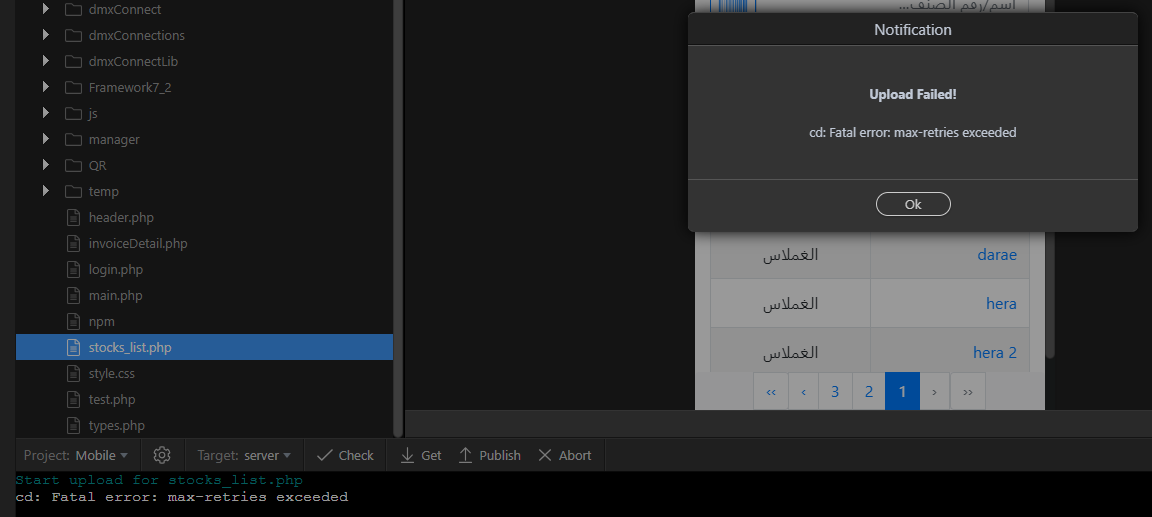Expand the dmxConnect folder
The image size is (1152, 517).
tap(46, 10)
